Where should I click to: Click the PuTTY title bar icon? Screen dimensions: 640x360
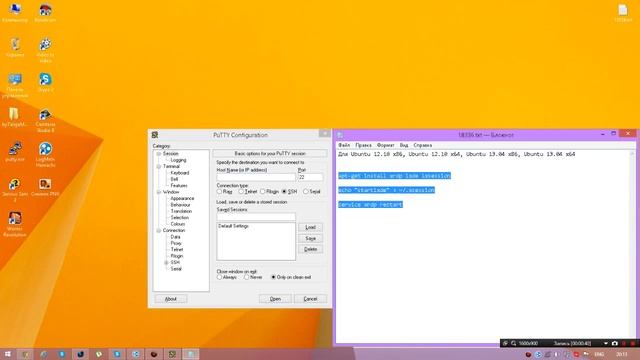(155, 135)
